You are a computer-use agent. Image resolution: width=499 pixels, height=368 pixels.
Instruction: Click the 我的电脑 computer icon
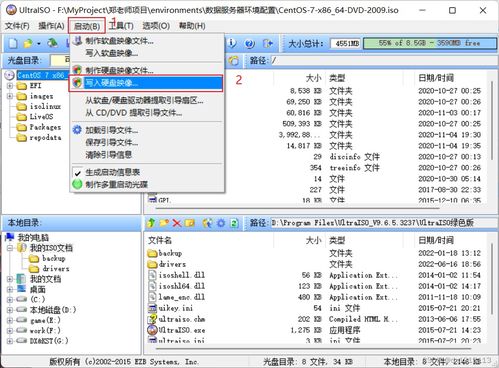click(10, 237)
